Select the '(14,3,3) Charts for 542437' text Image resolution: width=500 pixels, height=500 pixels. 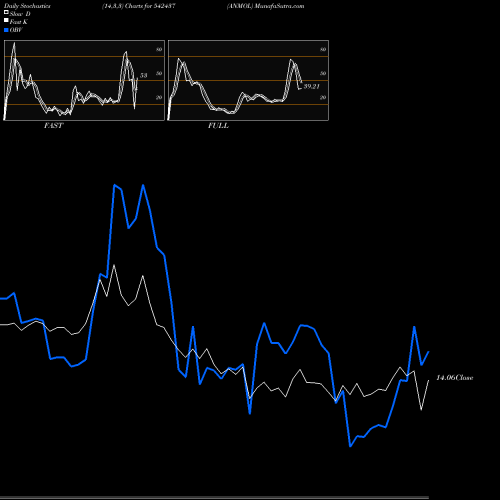tap(139, 6)
